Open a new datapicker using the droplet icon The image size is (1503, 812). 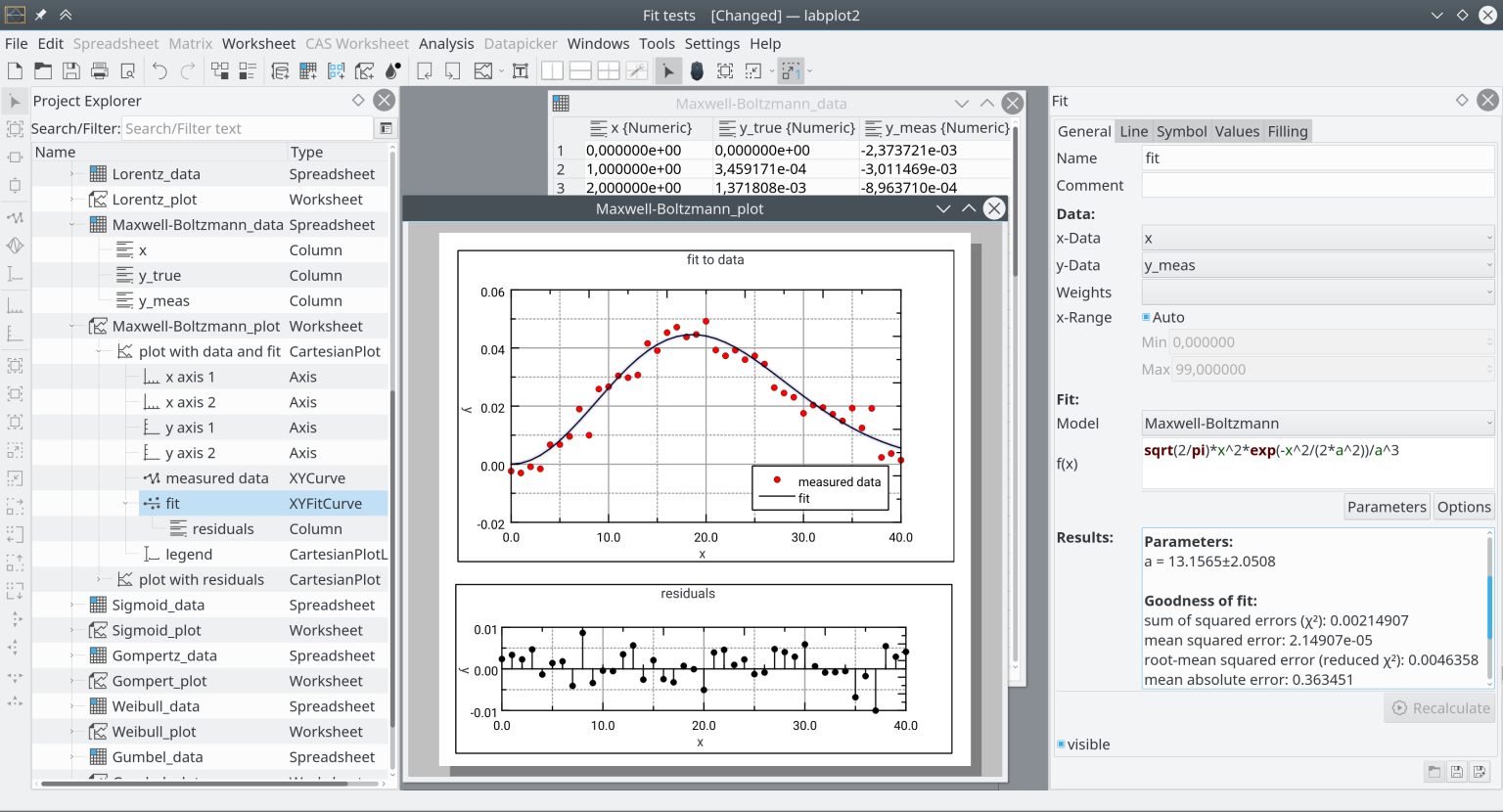390,70
